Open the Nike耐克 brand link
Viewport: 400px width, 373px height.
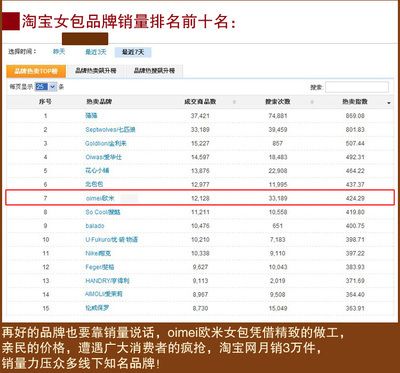pos(98,253)
